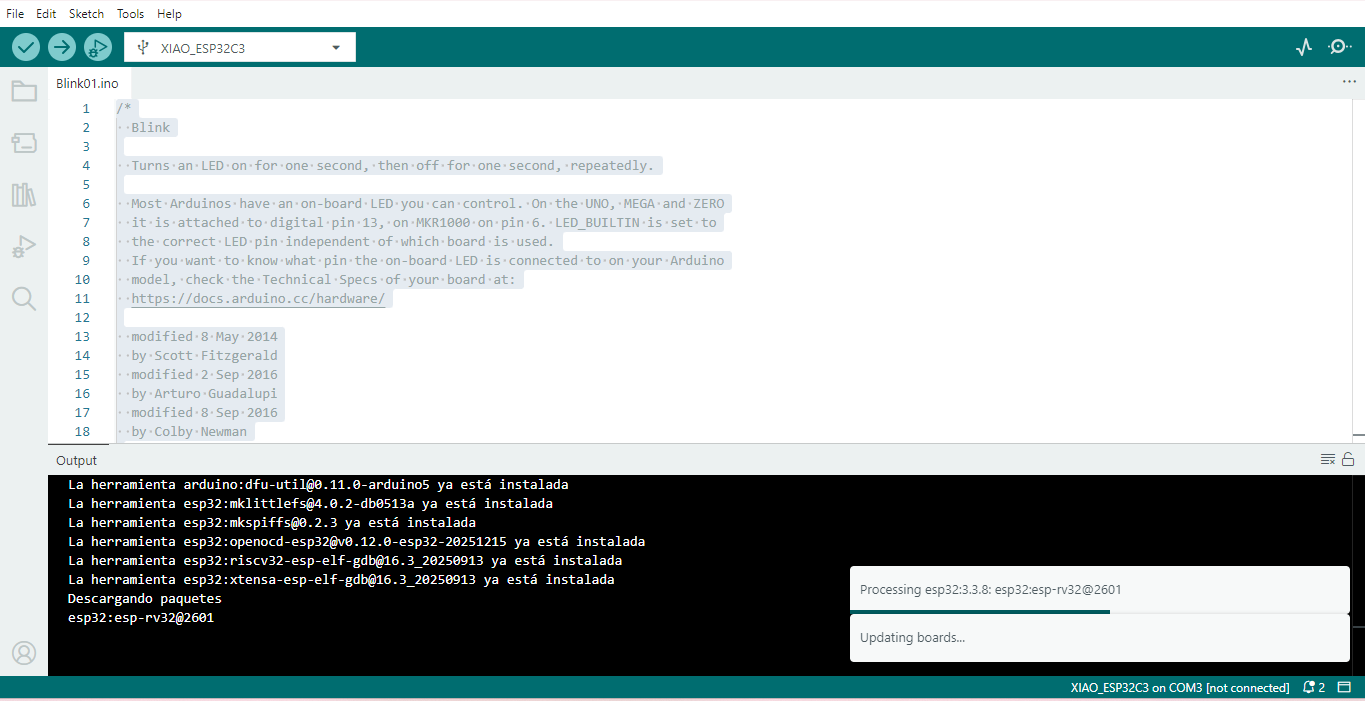Screen dimensions: 1365x701
Task: Open the Sketchbook folder sidebar icon
Action: tap(24, 91)
